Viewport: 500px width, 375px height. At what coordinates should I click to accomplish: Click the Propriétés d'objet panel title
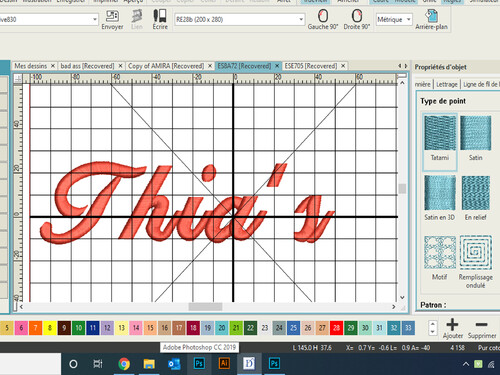tap(440, 67)
